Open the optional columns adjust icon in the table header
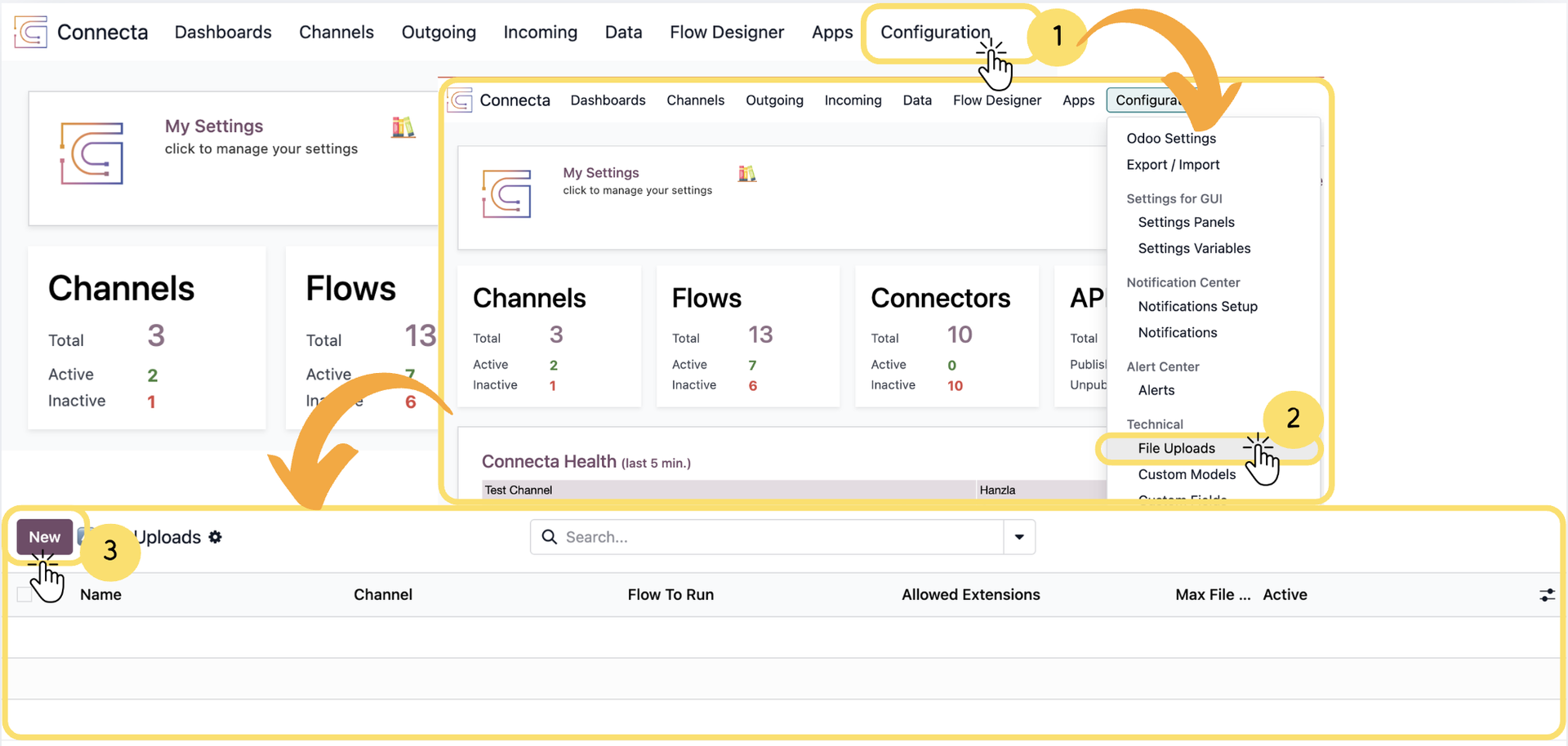 pyautogui.click(x=1547, y=595)
